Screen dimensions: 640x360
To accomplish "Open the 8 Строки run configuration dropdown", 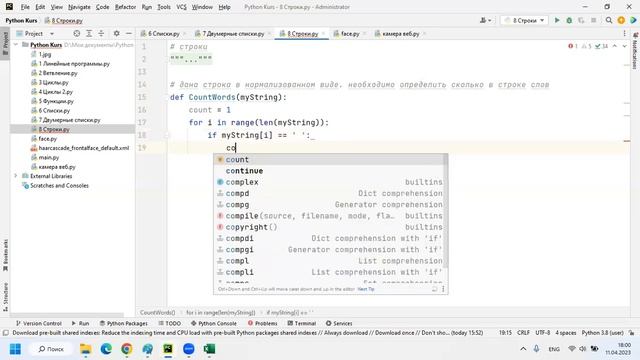I will coord(524,20).
